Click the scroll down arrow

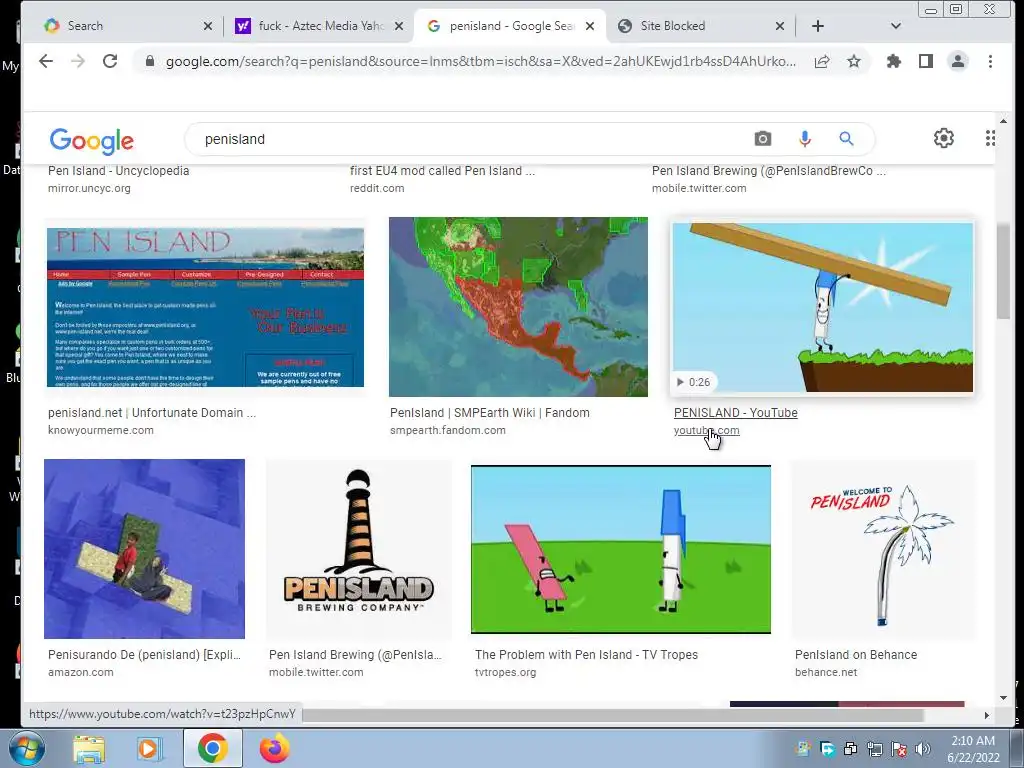1003,697
